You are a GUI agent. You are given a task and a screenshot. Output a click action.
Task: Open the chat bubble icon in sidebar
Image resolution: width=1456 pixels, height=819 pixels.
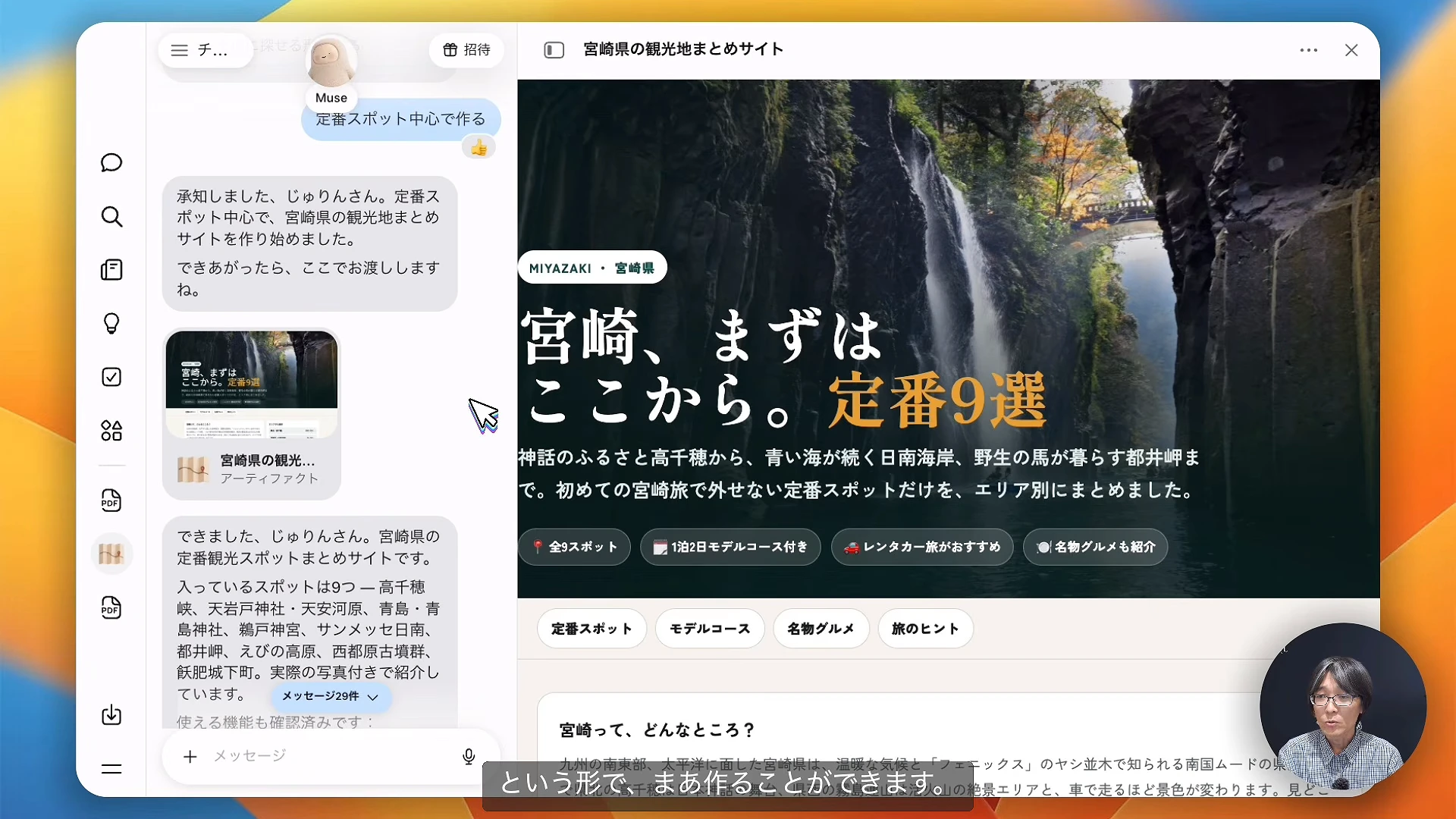pyautogui.click(x=111, y=163)
